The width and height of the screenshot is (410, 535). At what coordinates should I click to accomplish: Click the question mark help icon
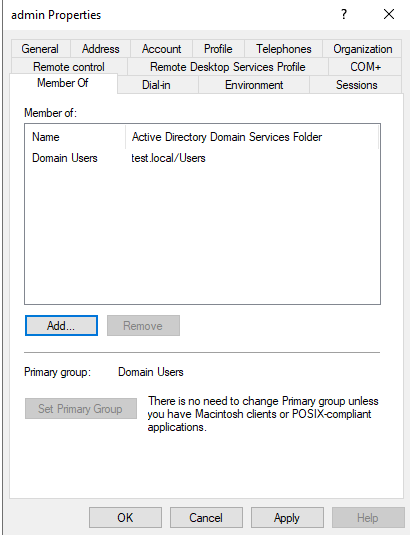(344, 14)
